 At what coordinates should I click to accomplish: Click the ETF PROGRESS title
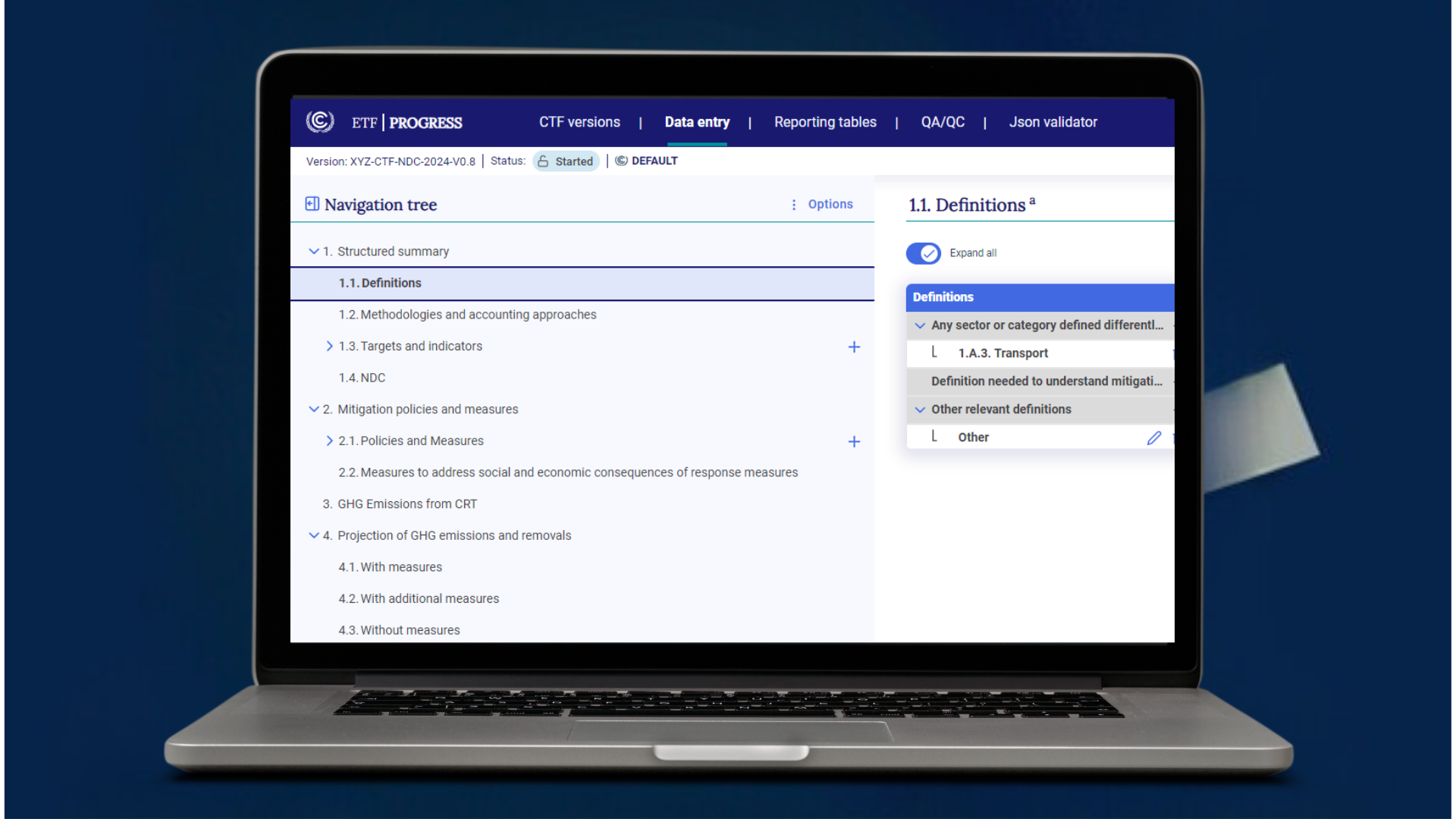point(406,122)
